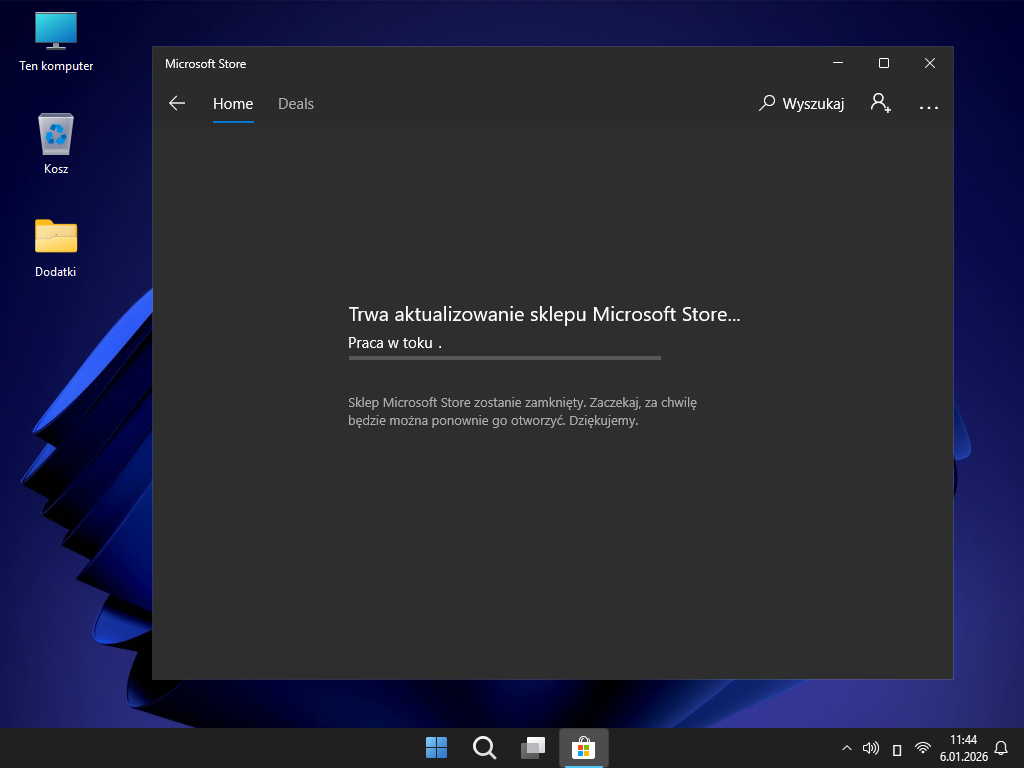This screenshot has height=768, width=1024.
Task: Open the Home tab
Action: [x=233, y=104]
